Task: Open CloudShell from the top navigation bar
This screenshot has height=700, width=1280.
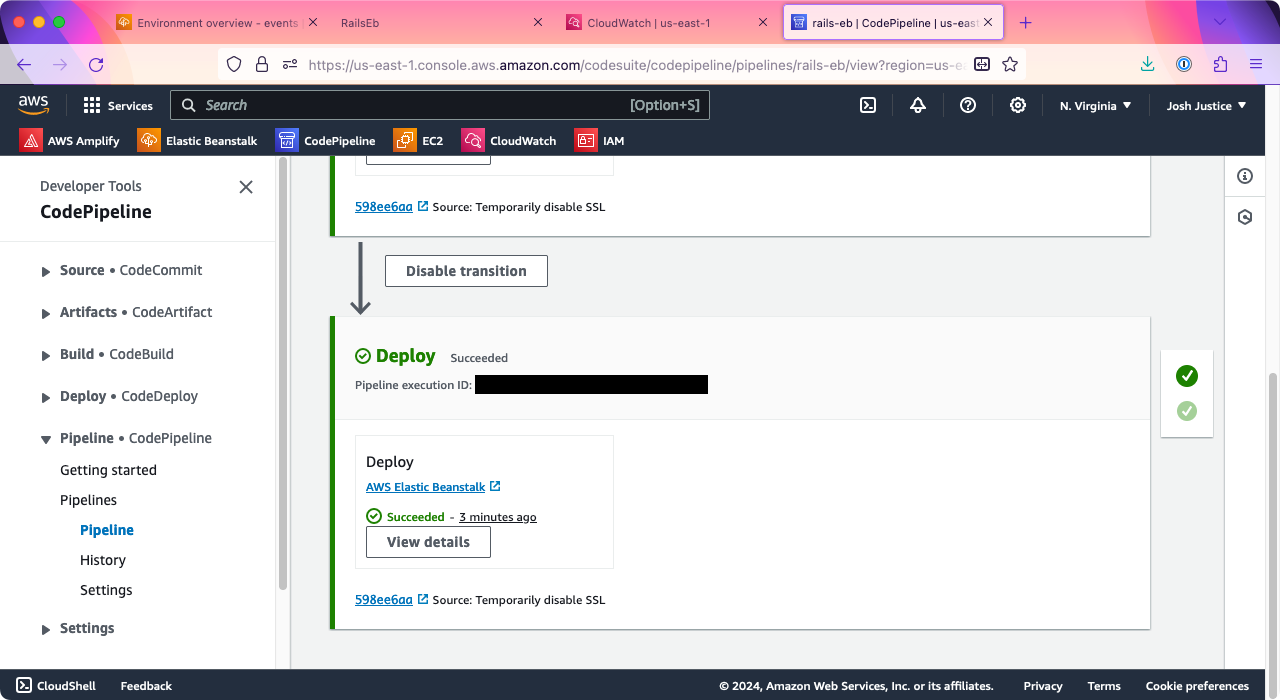Action: [869, 105]
